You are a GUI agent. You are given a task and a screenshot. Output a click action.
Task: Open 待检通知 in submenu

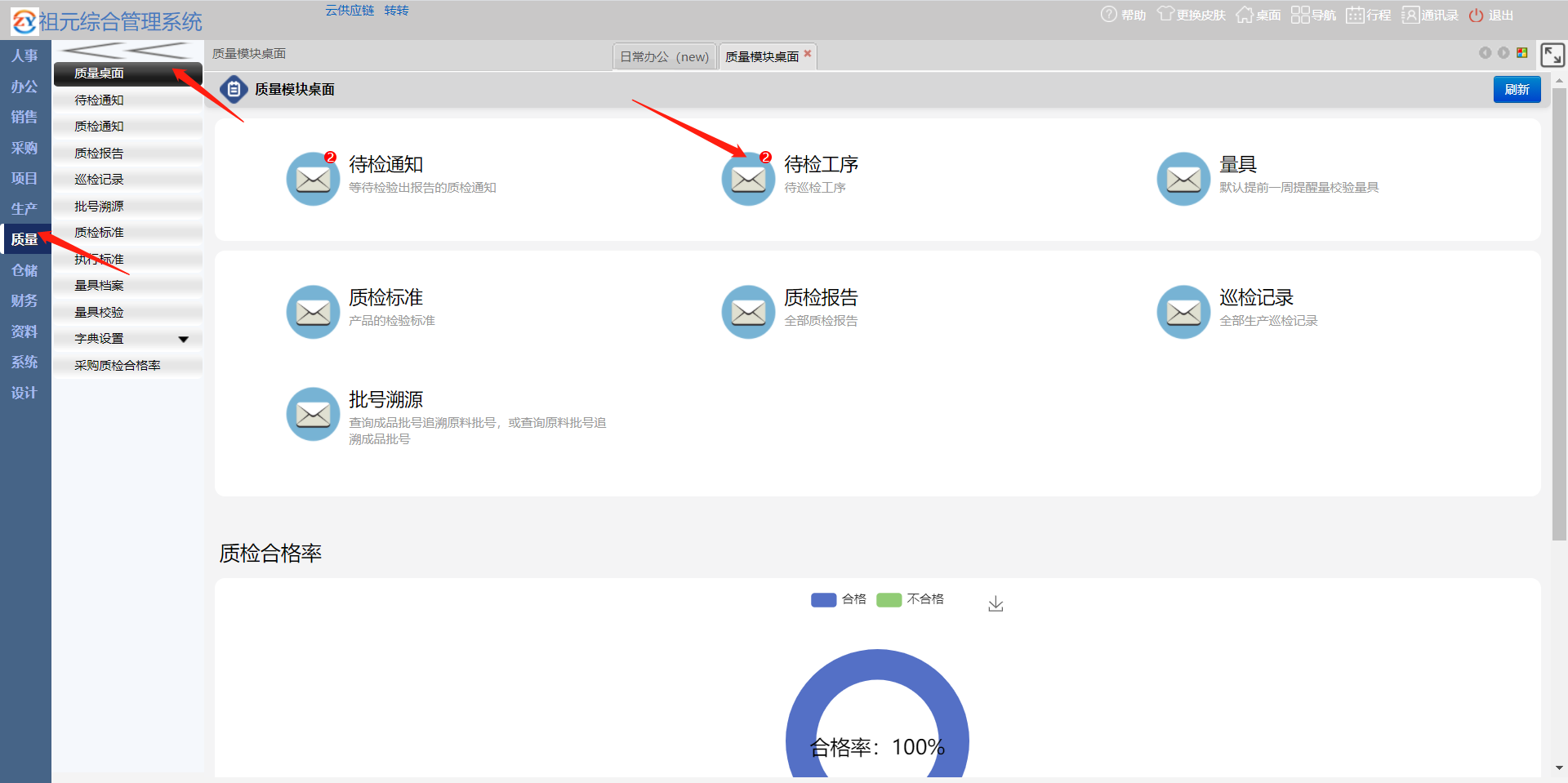[128, 100]
